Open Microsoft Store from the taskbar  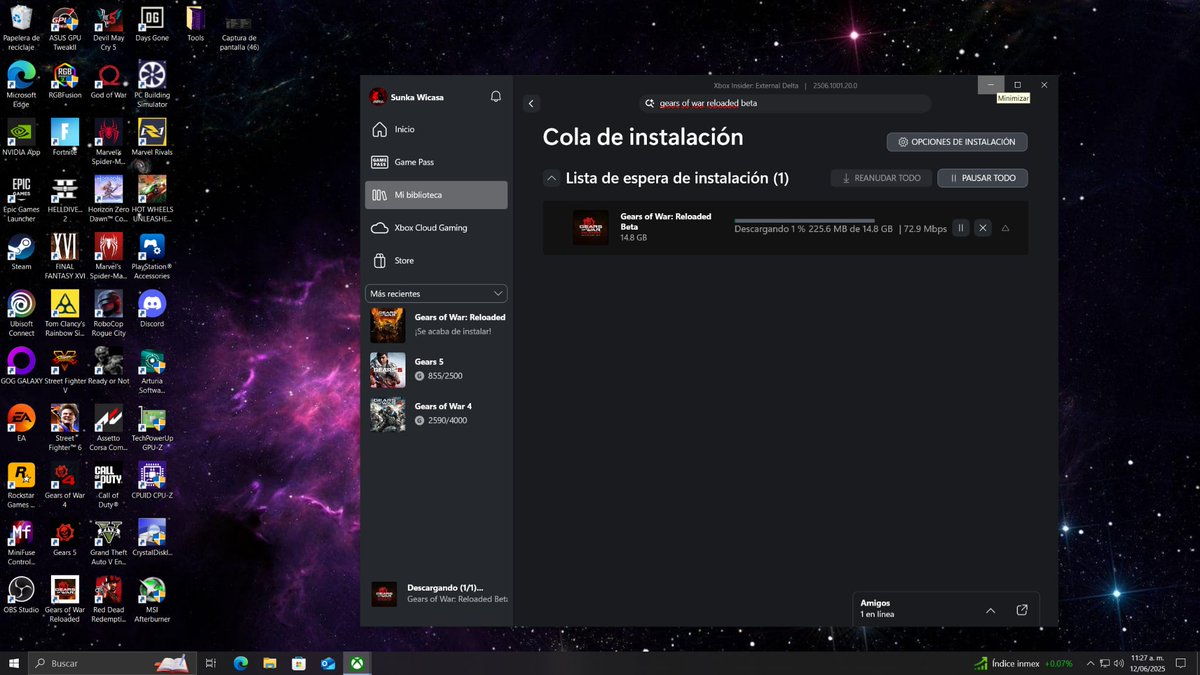tap(298, 663)
